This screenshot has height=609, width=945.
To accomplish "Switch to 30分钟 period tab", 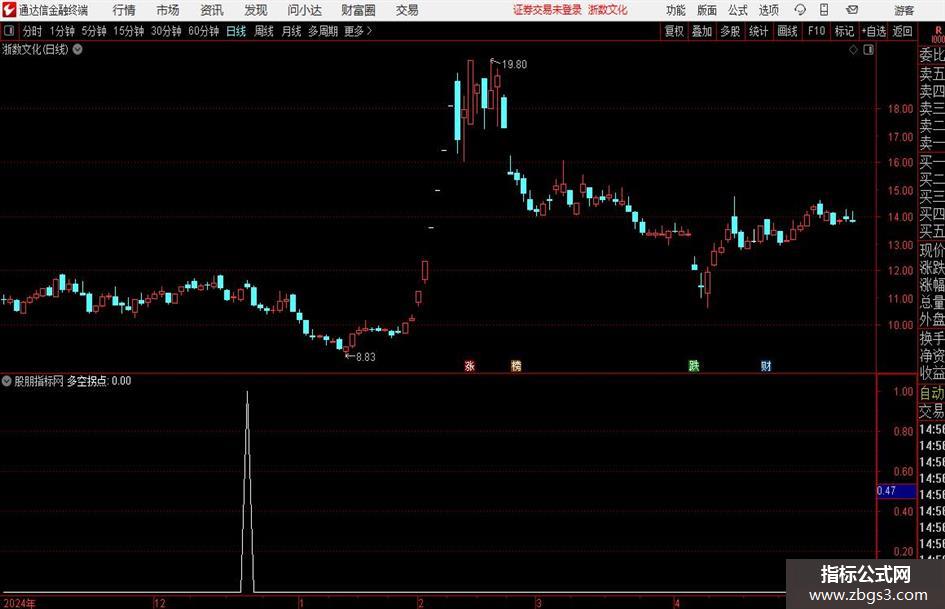I will coord(166,31).
